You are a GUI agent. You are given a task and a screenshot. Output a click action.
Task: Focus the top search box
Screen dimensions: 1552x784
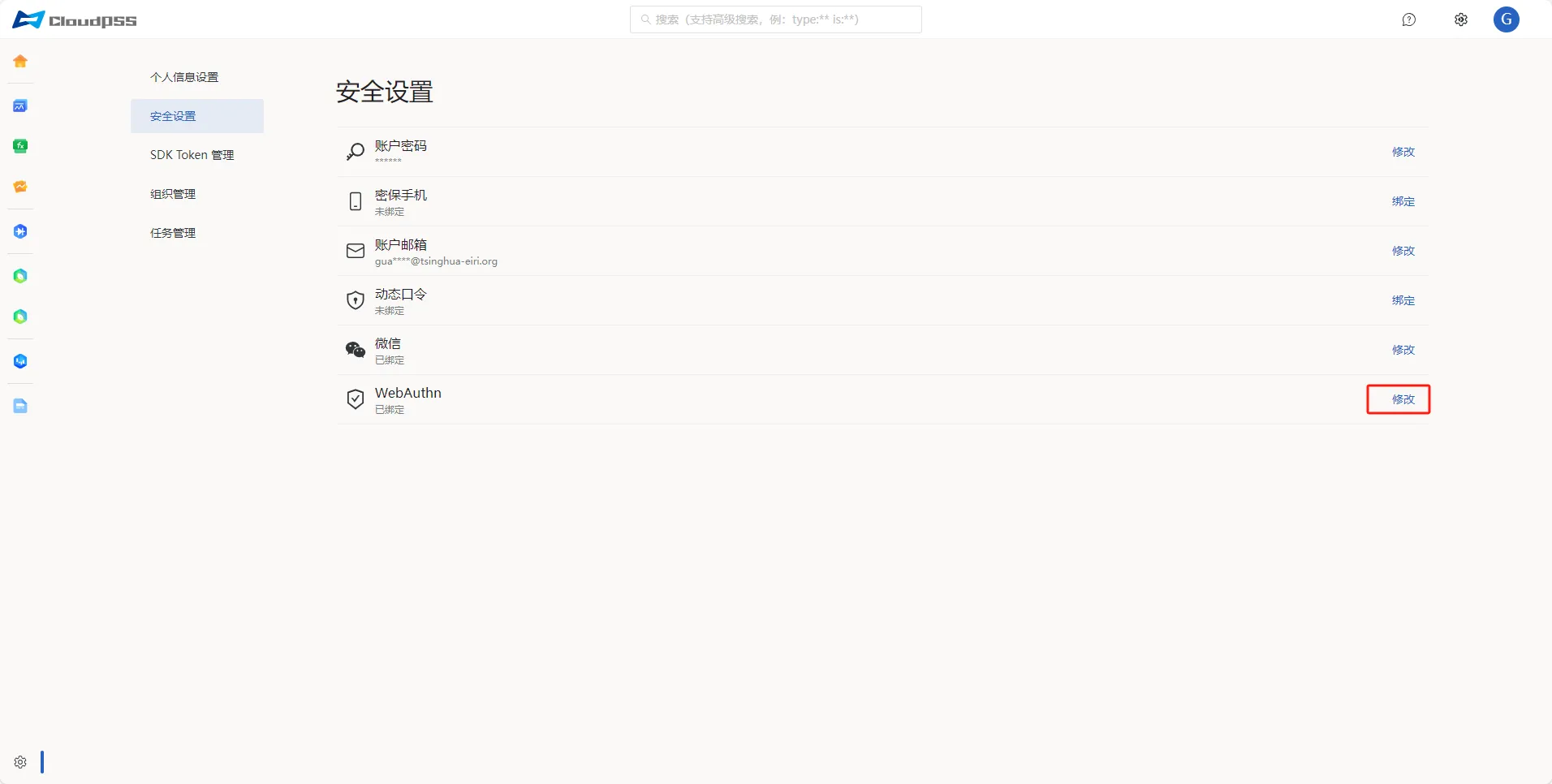[776, 19]
